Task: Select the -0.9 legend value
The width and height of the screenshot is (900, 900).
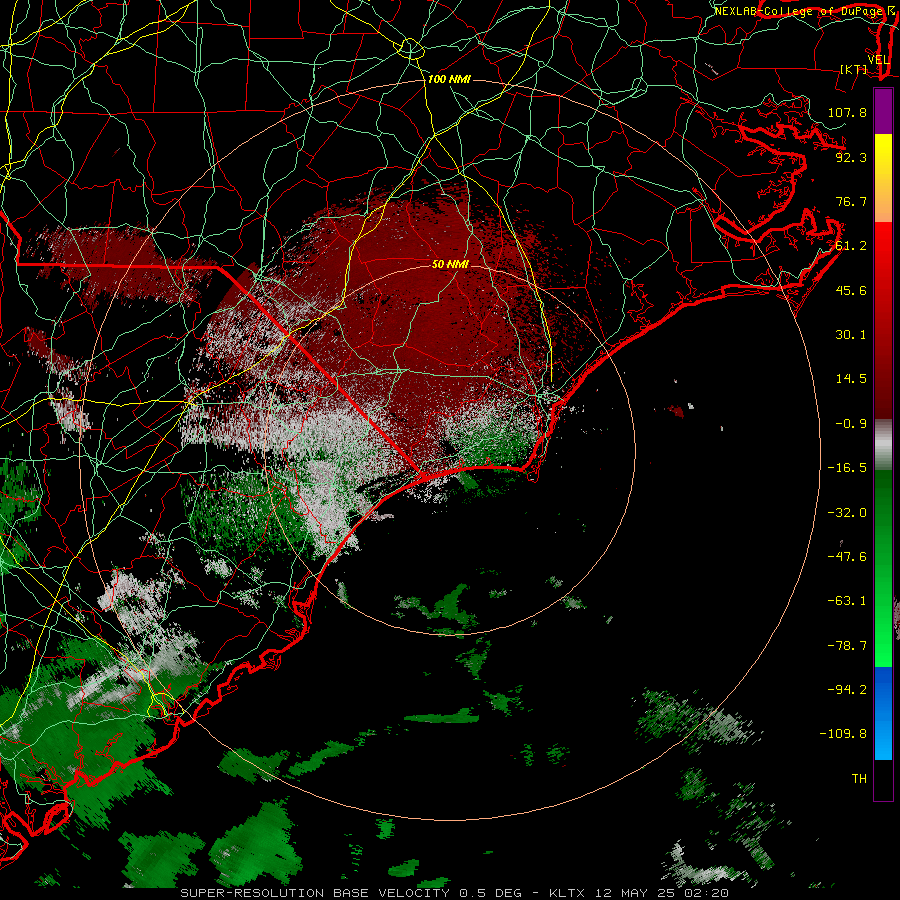Action: (851, 424)
